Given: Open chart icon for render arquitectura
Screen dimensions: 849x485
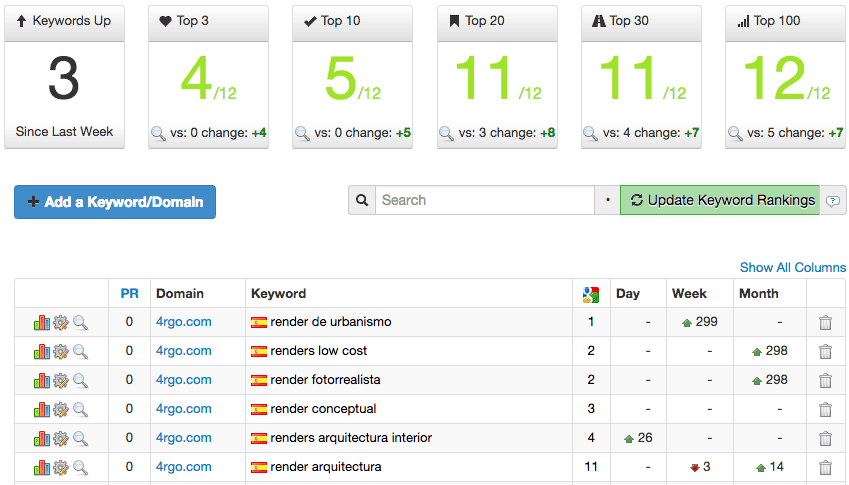Looking at the screenshot, I should [42, 468].
